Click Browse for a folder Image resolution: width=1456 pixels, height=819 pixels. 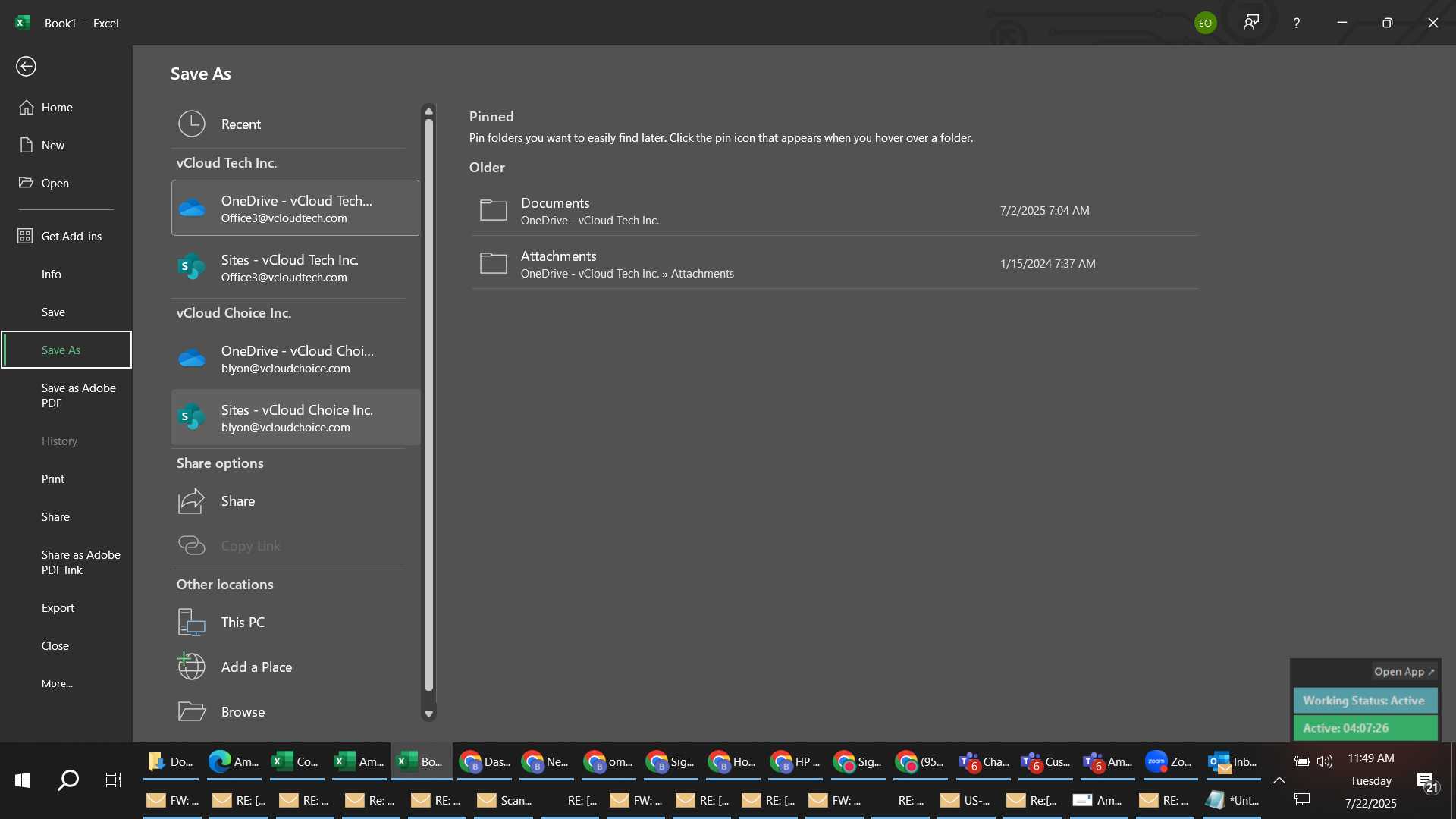295,712
